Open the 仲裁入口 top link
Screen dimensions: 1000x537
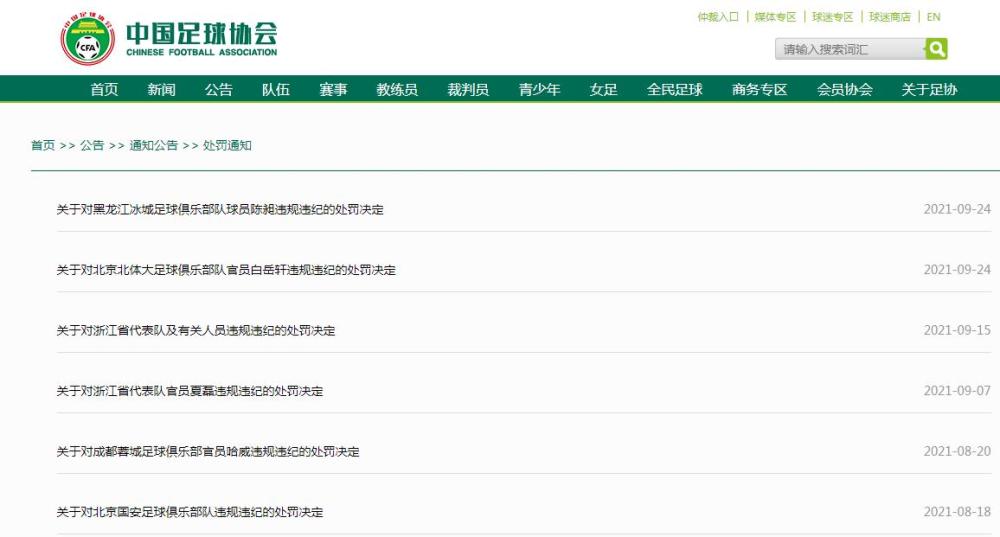718,17
